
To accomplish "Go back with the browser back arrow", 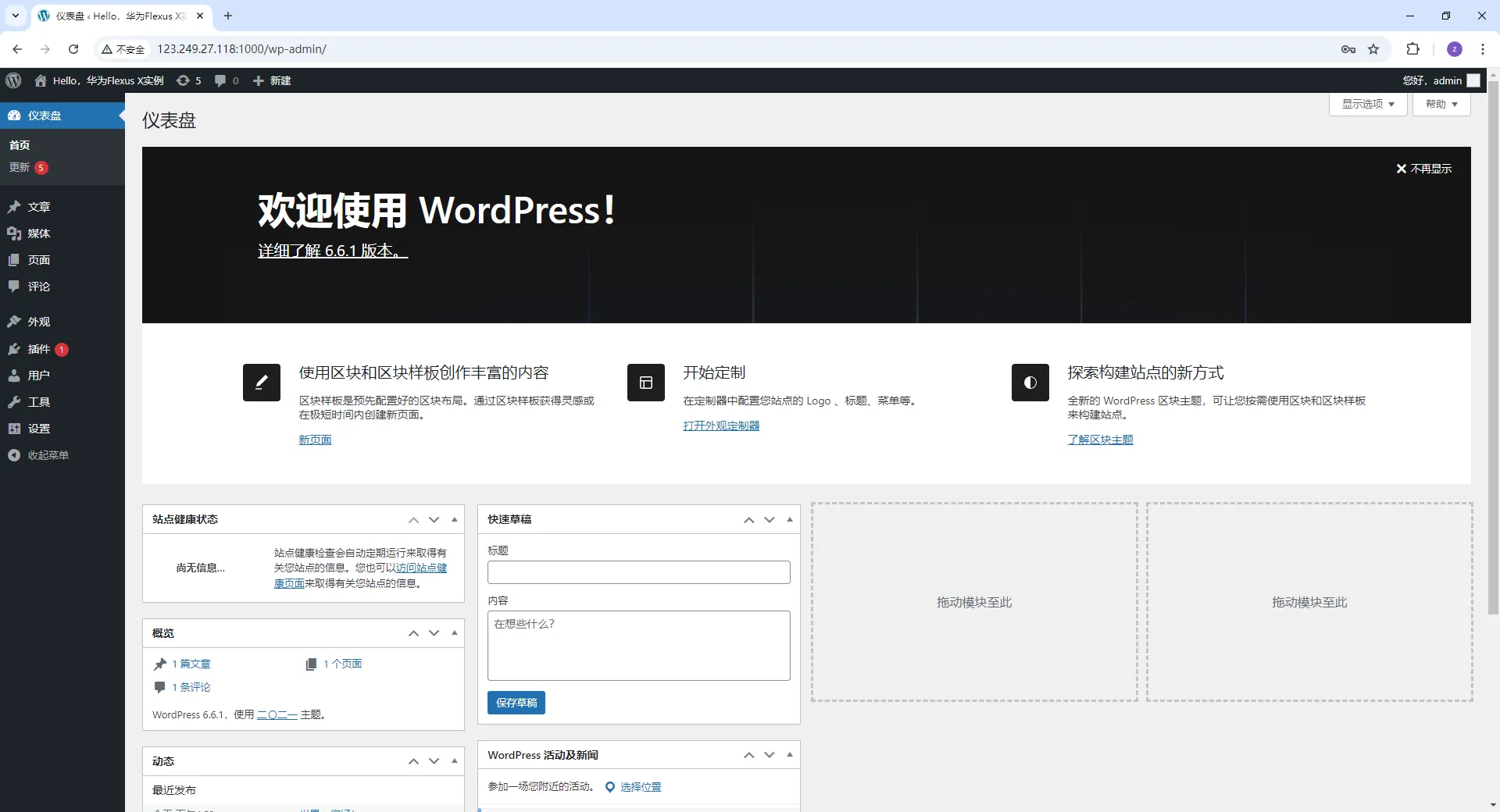I will click(17, 49).
